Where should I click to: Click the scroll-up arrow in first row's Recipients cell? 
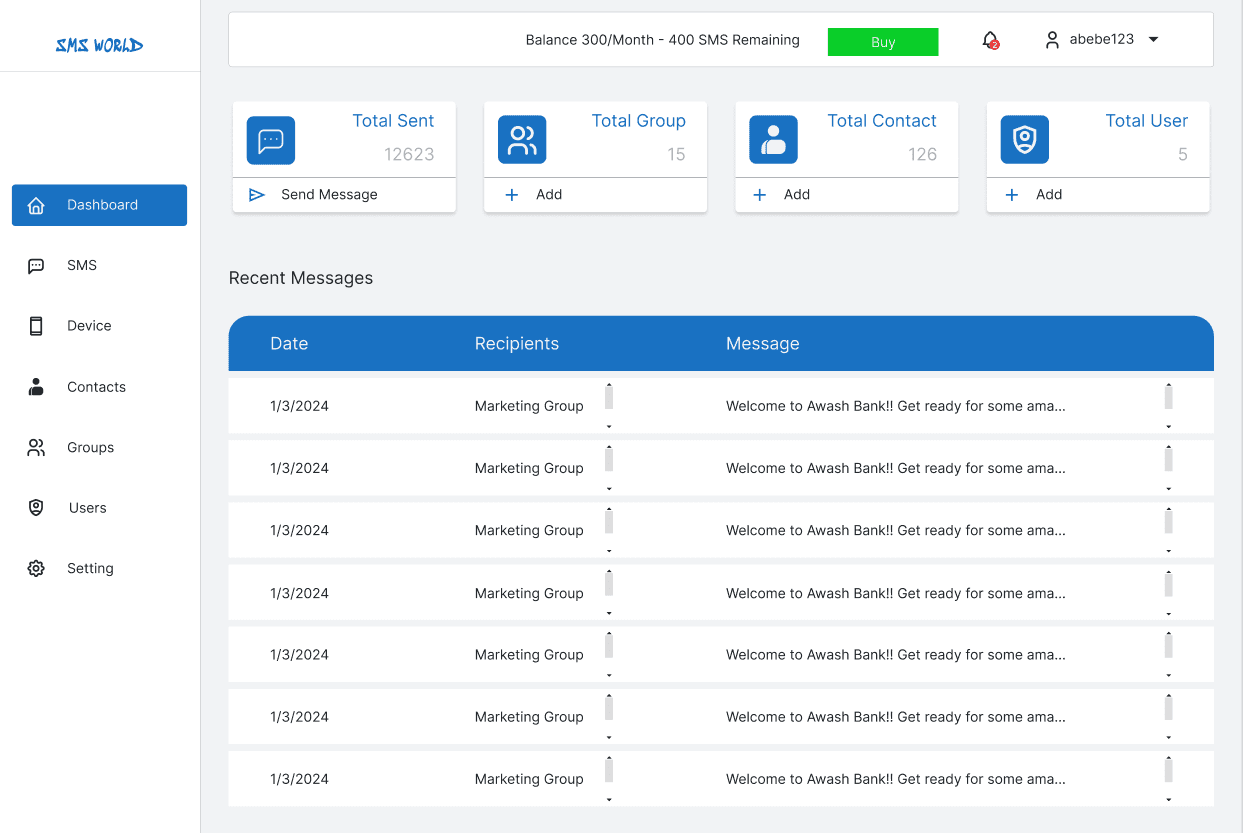point(609,384)
